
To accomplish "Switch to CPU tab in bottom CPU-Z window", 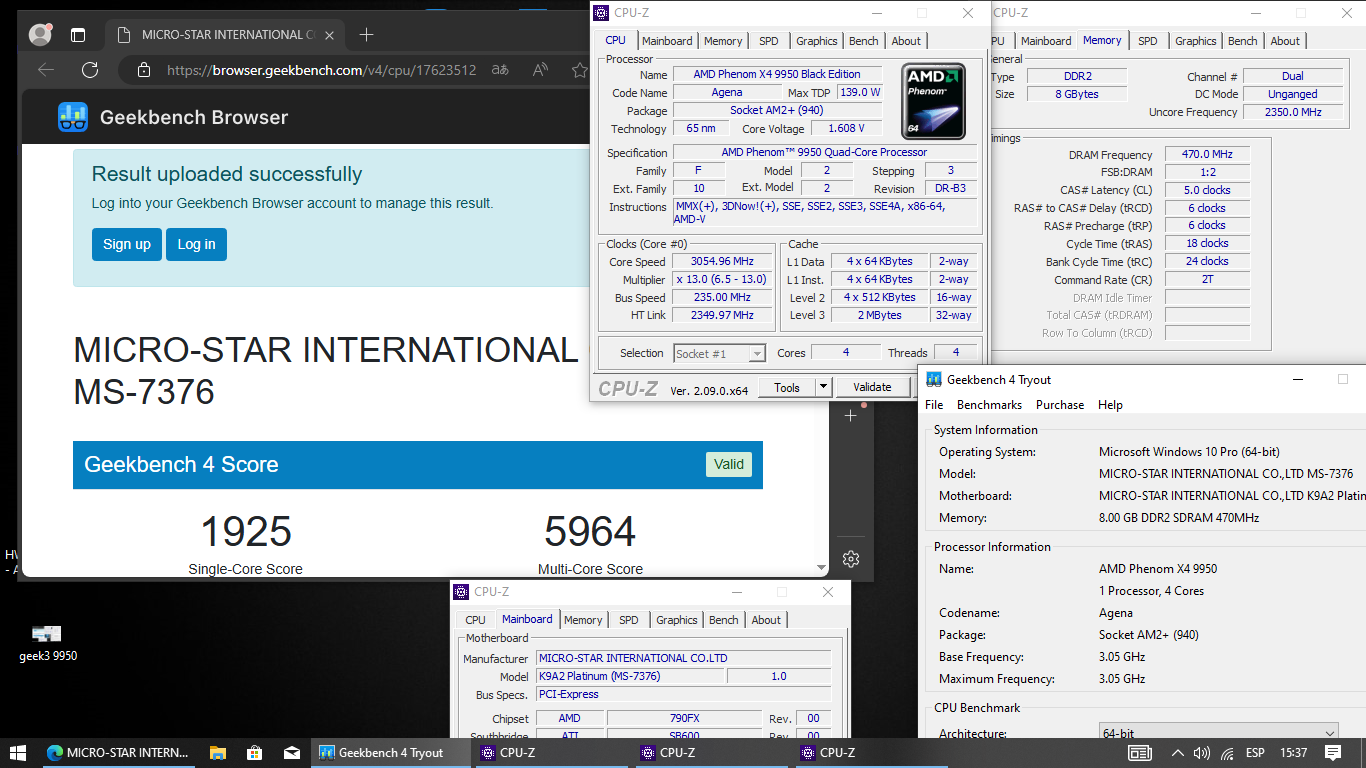I will 475,620.
